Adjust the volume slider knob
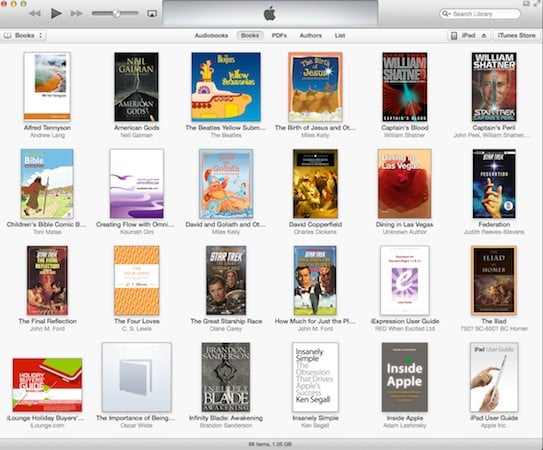Image resolution: width=543 pixels, height=450 pixels. pos(116,14)
